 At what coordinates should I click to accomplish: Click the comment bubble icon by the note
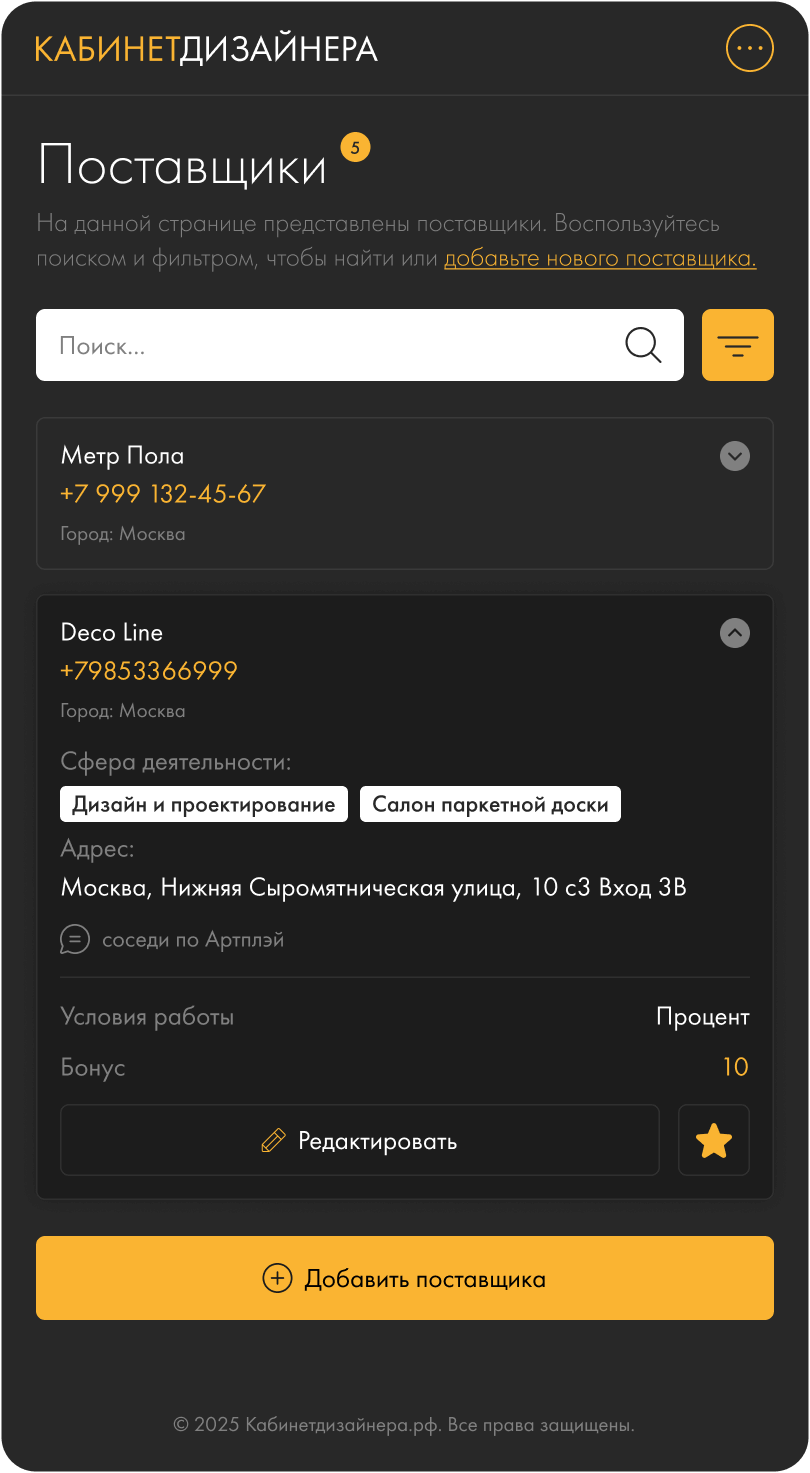(x=75, y=940)
